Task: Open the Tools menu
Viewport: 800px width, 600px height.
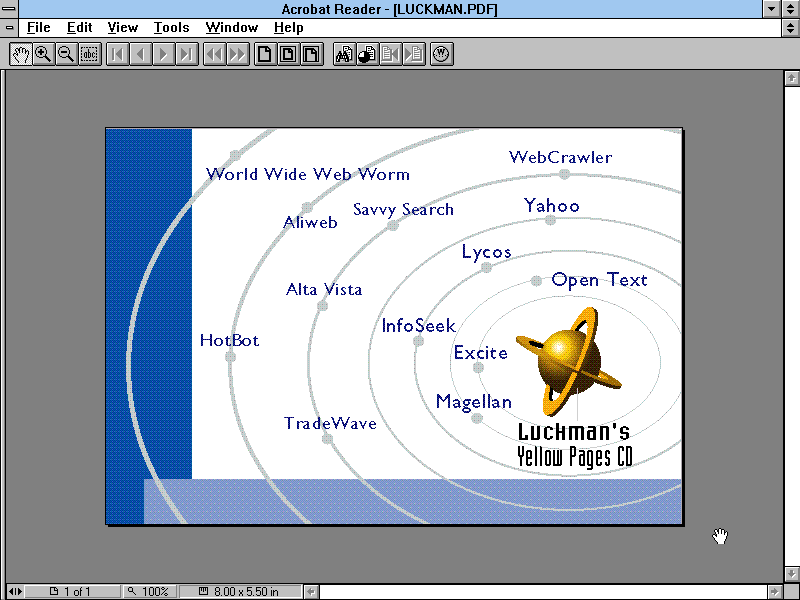Action: point(171,28)
